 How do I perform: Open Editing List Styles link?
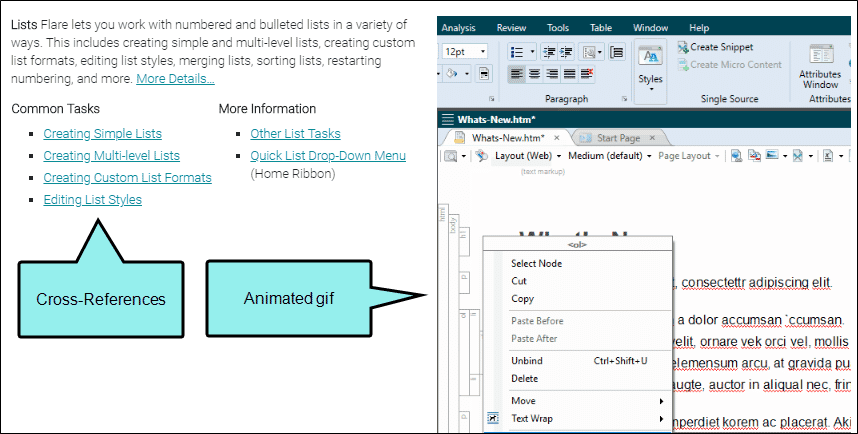tap(92, 200)
